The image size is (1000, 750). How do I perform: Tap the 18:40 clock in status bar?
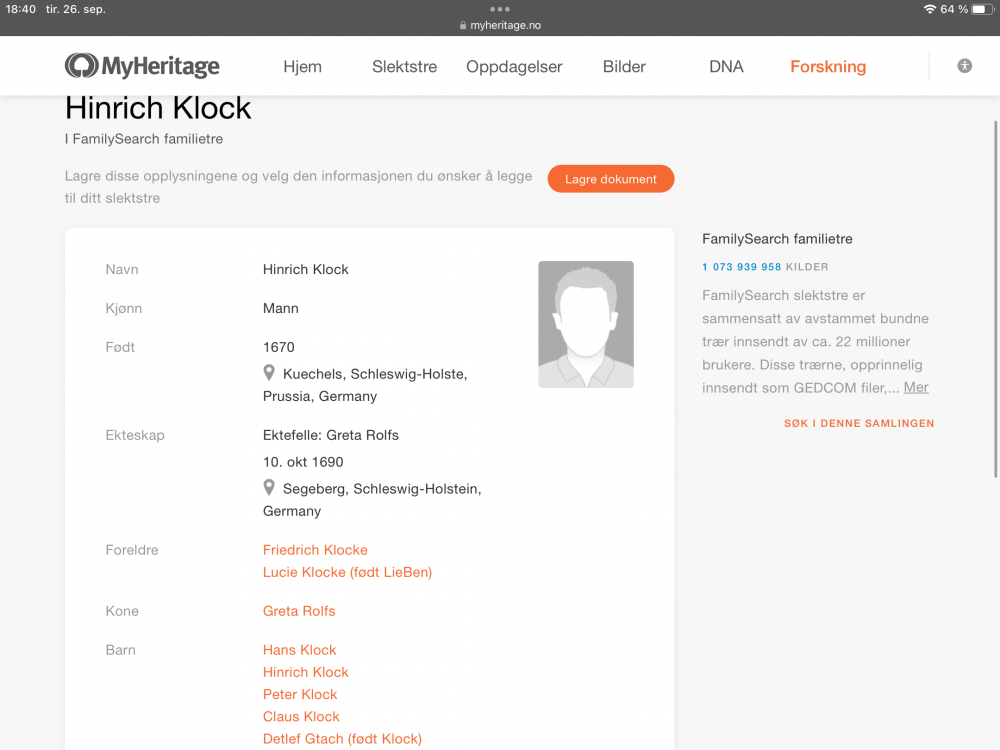[x=20, y=9]
